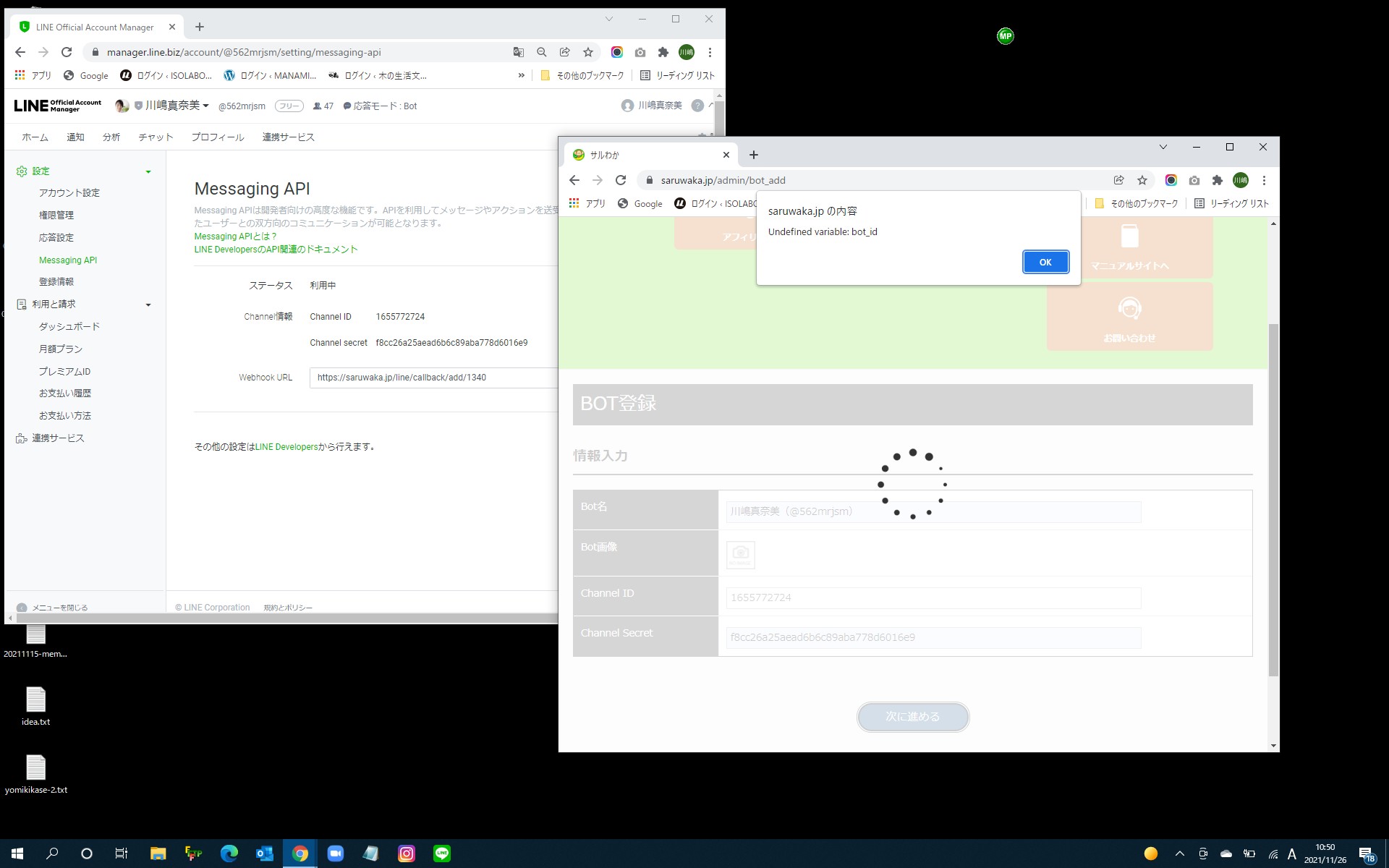Viewport: 1389px width, 868px height.
Task: Select プレミアムID in the sidebar
Action: click(64, 371)
